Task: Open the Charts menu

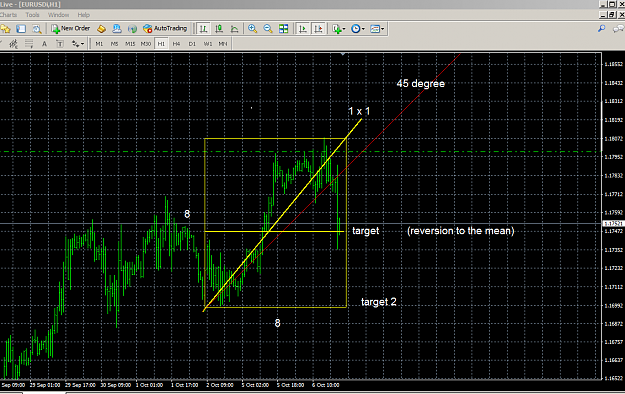Action: point(8,15)
